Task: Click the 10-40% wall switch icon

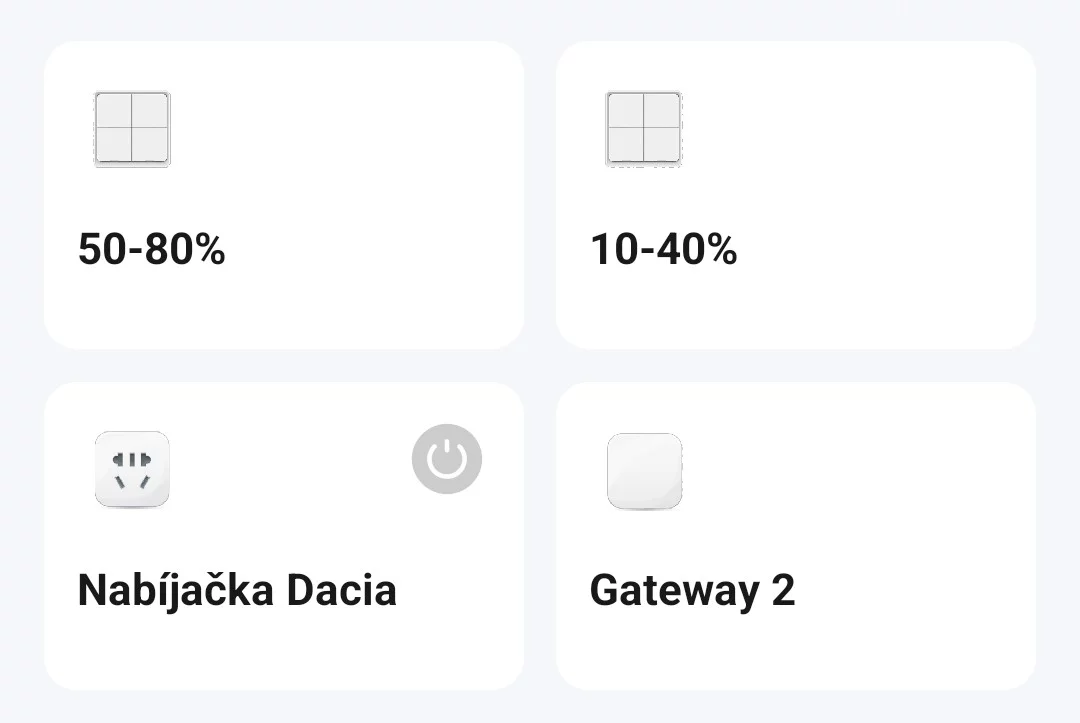Action: (644, 129)
